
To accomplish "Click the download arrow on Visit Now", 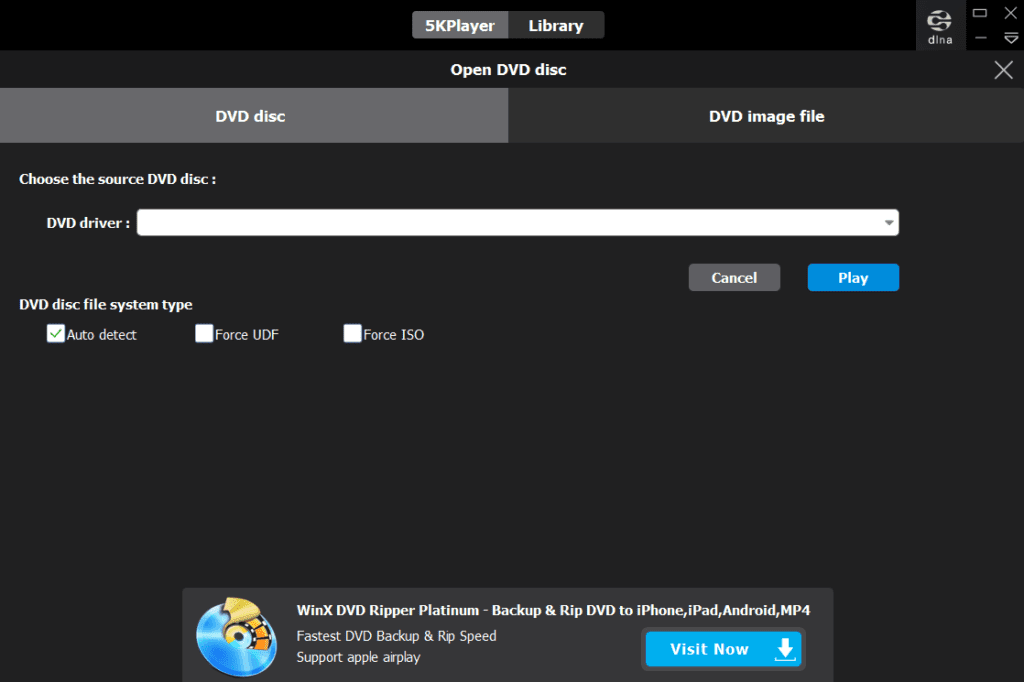I will 785,649.
